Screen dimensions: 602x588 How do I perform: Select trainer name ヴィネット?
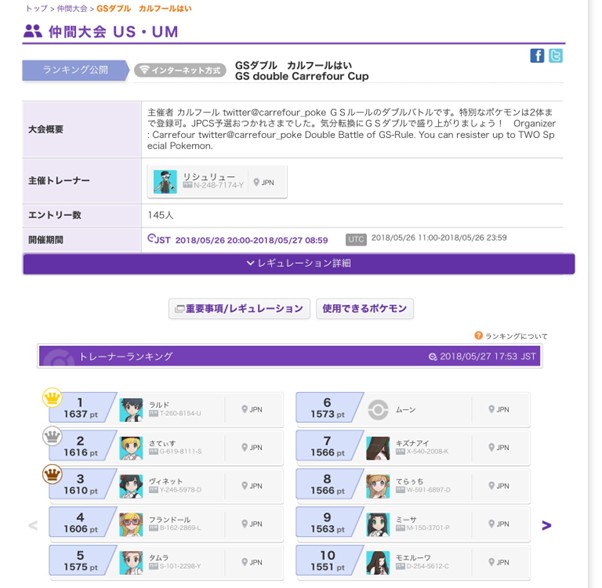pyautogui.click(x=165, y=481)
